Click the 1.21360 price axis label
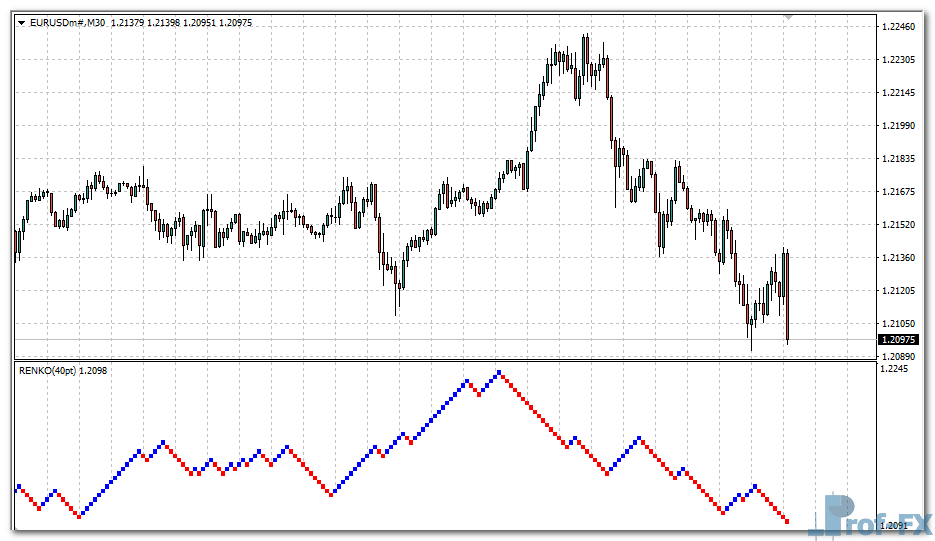This screenshot has width=935, height=541. click(899, 258)
